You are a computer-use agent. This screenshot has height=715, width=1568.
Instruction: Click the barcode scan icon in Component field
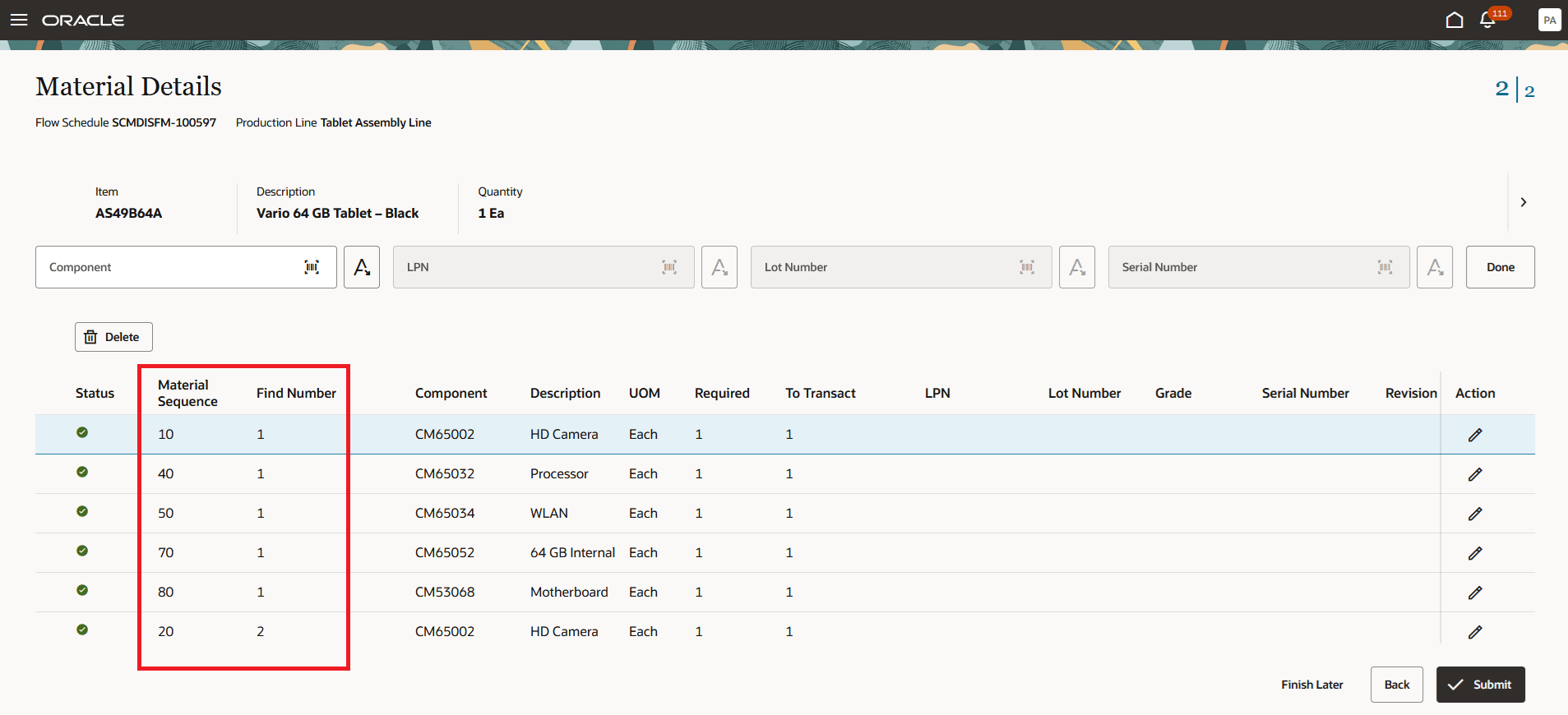[312, 267]
